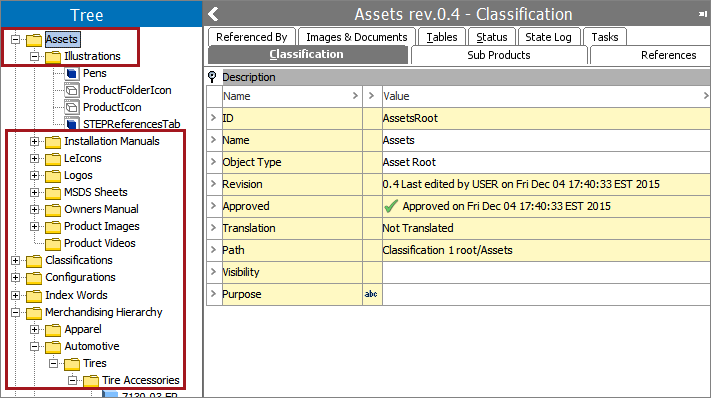The height and width of the screenshot is (398, 711).
Task: Click the Assets folder icon
Action: point(34,40)
